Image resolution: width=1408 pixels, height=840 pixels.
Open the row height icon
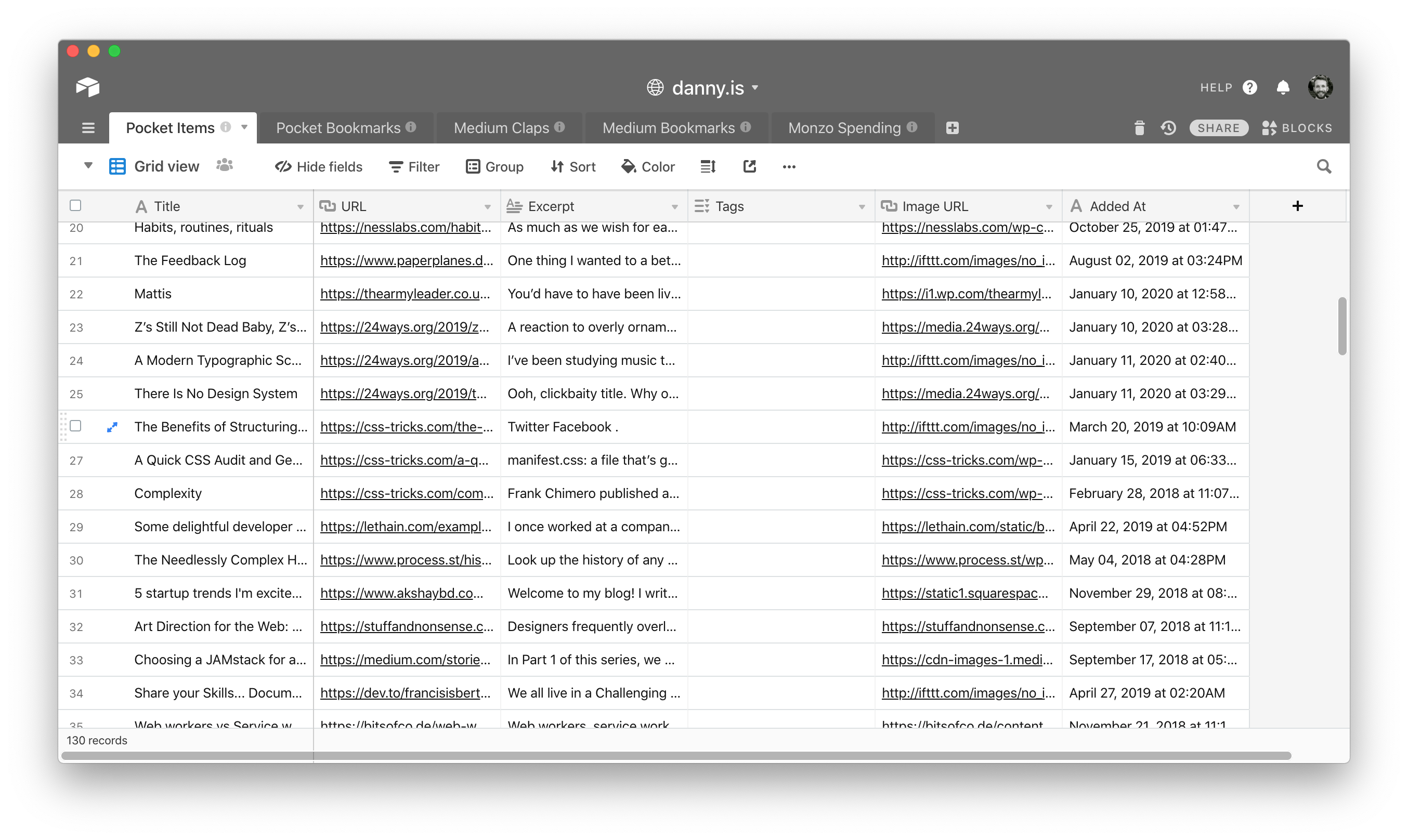[x=708, y=166]
